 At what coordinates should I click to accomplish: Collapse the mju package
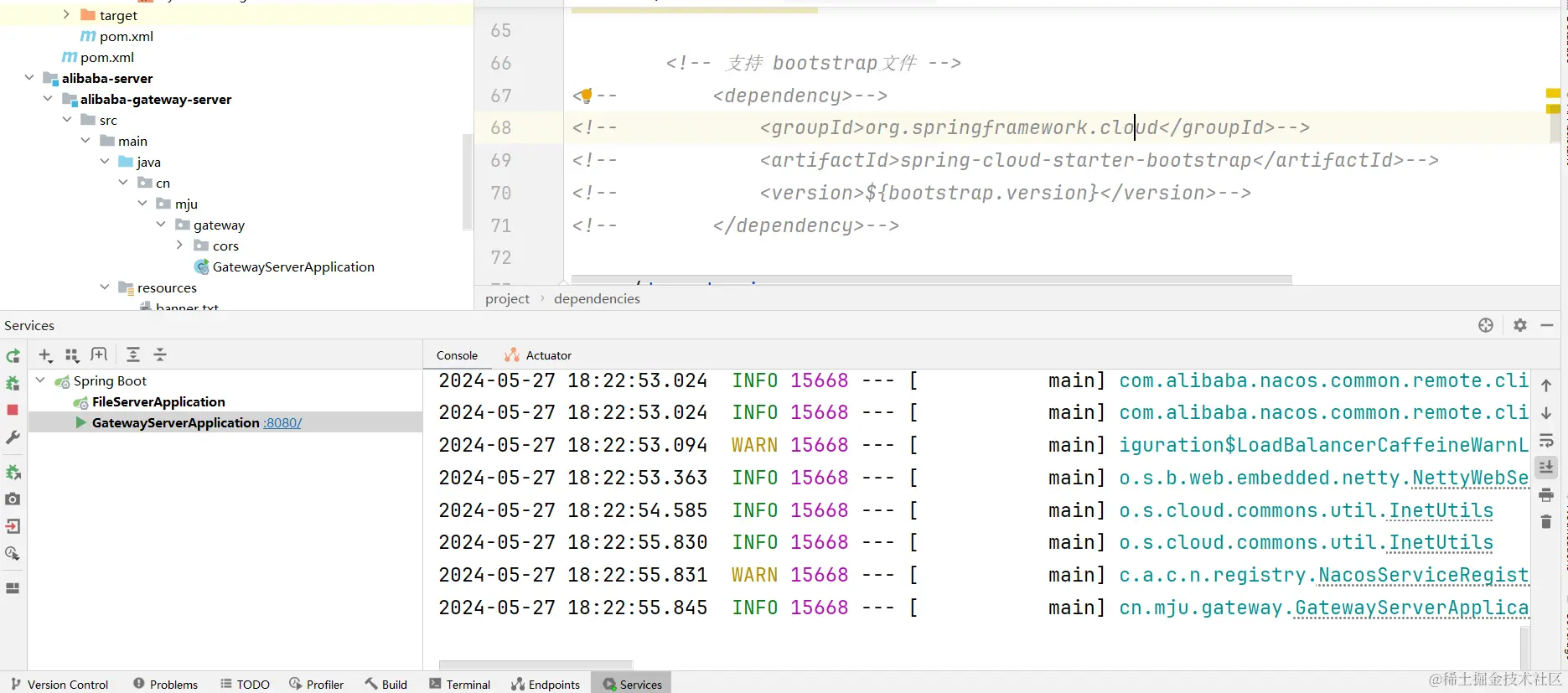pyautogui.click(x=142, y=203)
